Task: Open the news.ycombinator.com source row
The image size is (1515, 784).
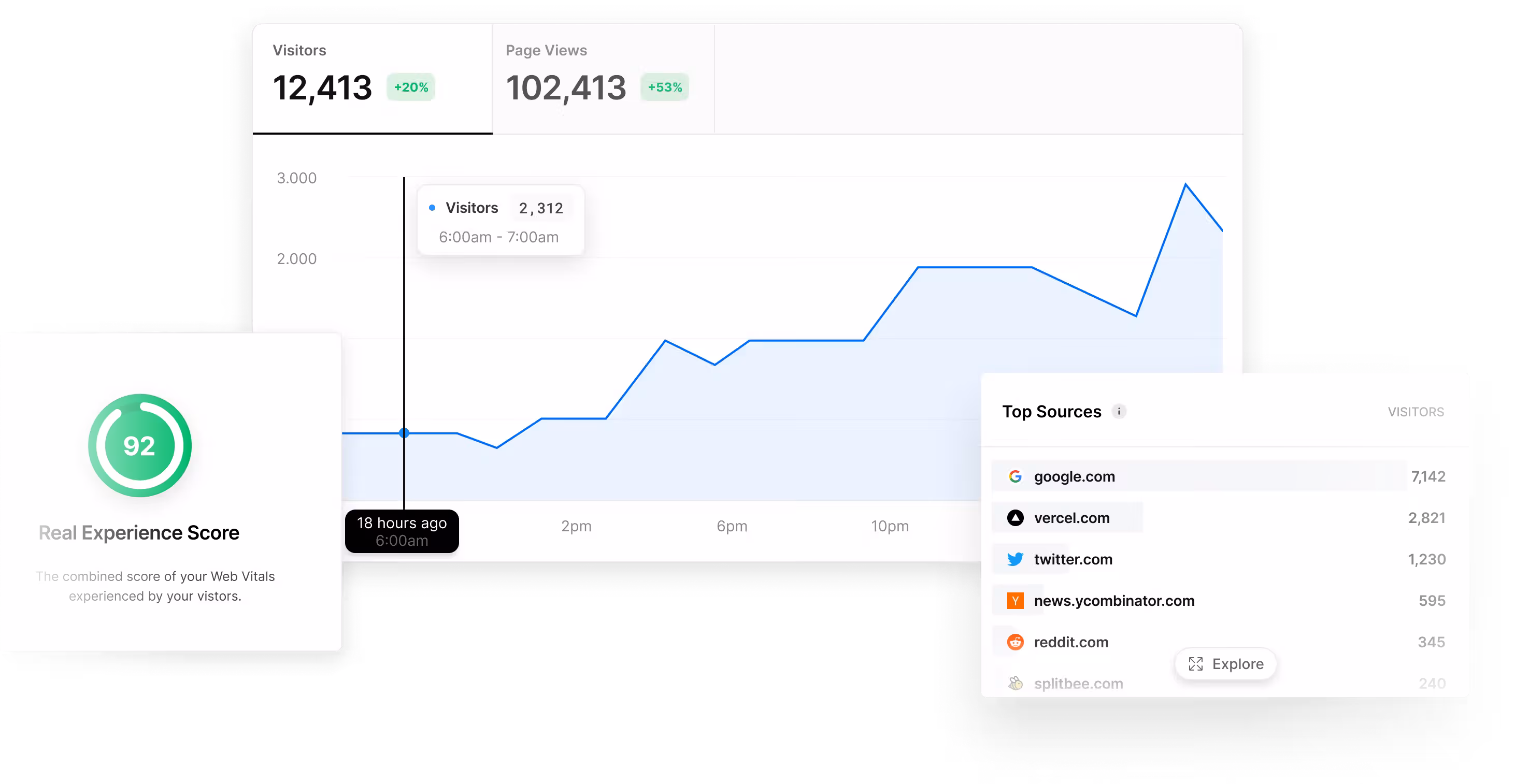Action: [x=1114, y=601]
